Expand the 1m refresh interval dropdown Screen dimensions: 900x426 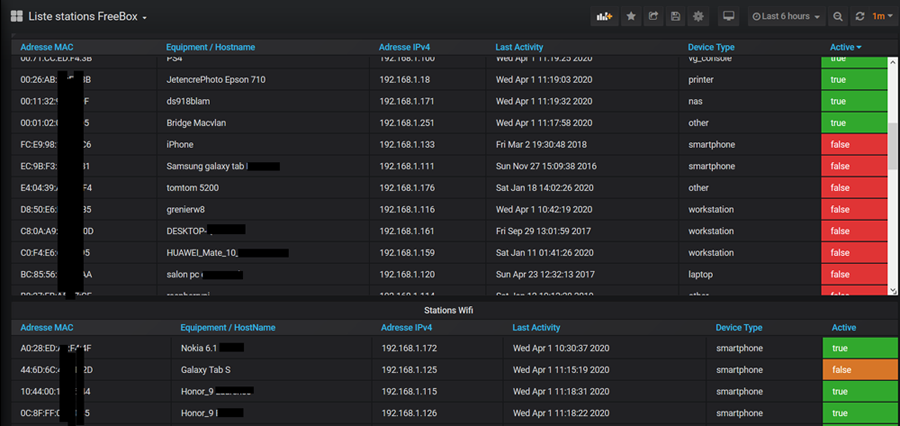(880, 17)
